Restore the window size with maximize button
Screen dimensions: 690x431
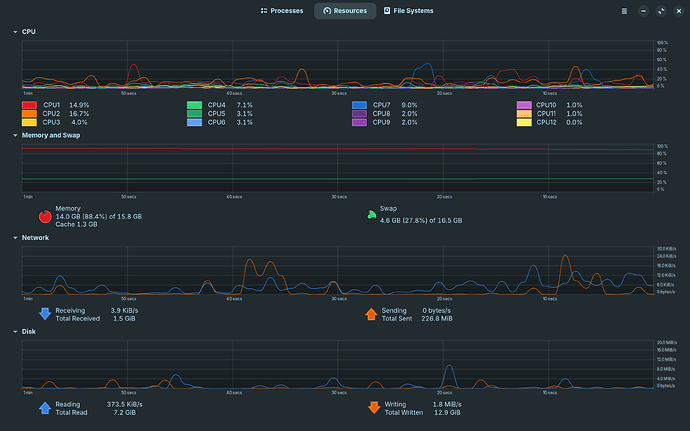click(661, 11)
